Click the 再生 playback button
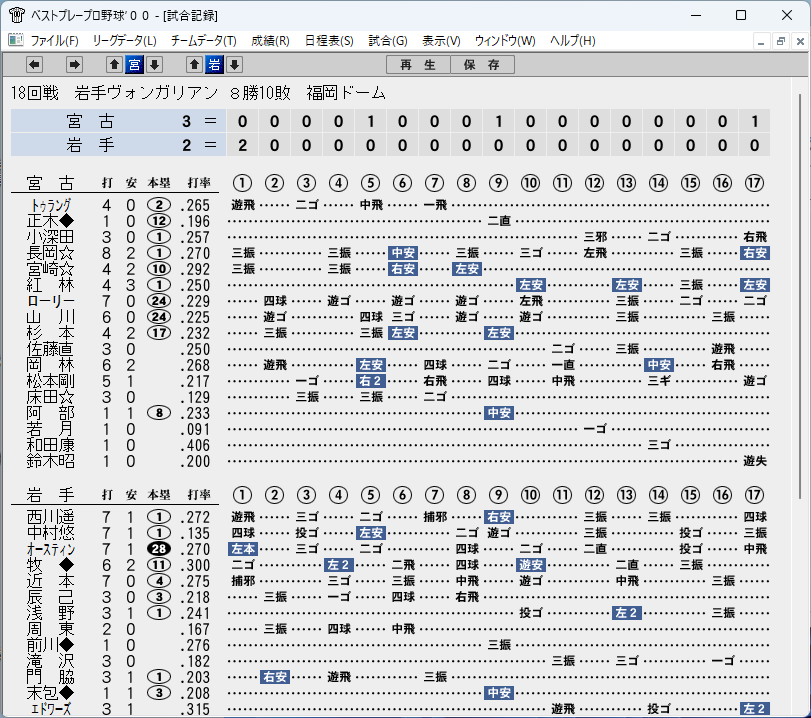Viewport: 811px width, 718px height. coord(418,65)
